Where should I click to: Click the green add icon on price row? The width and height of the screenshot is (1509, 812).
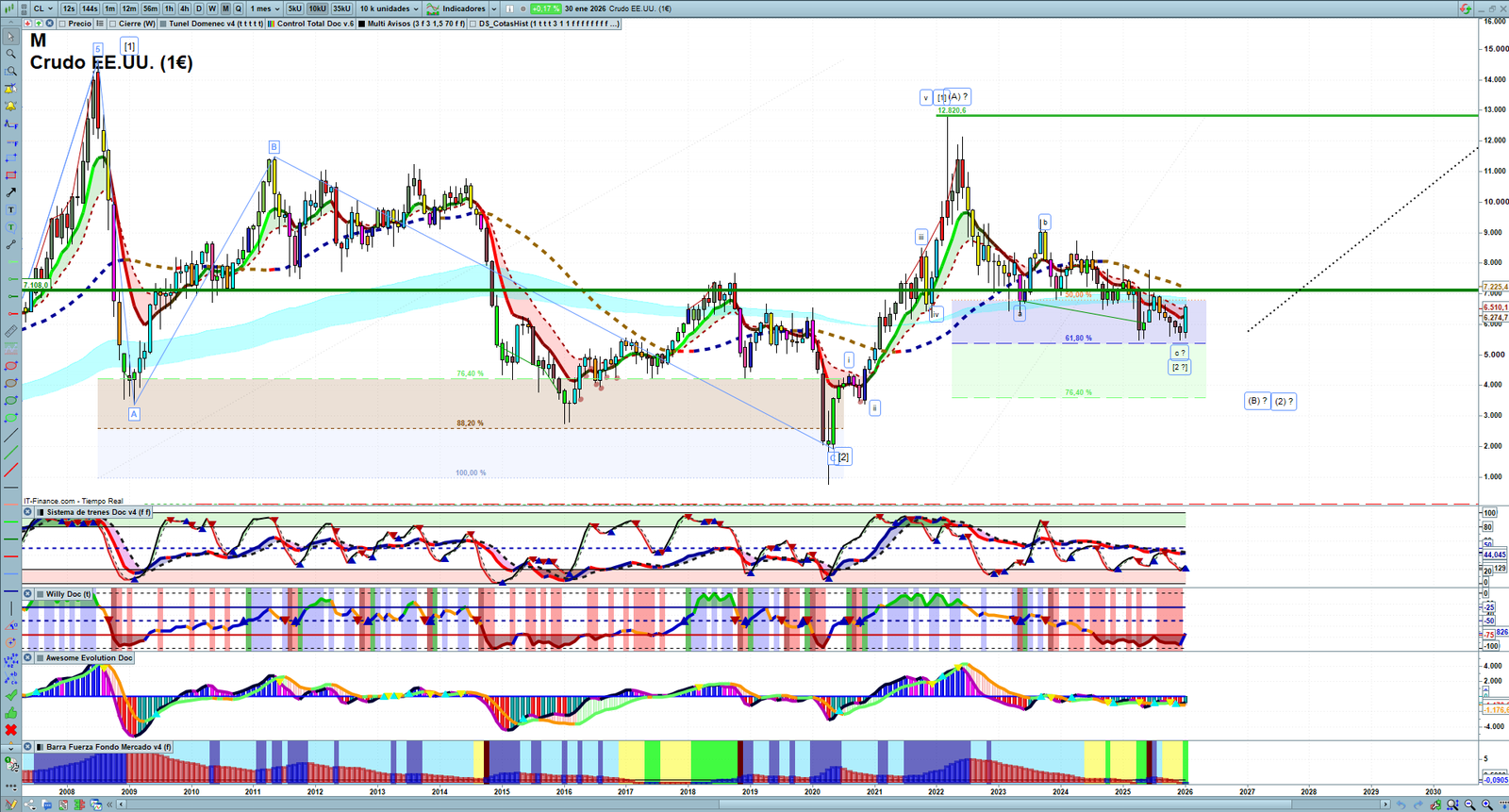coord(38,24)
